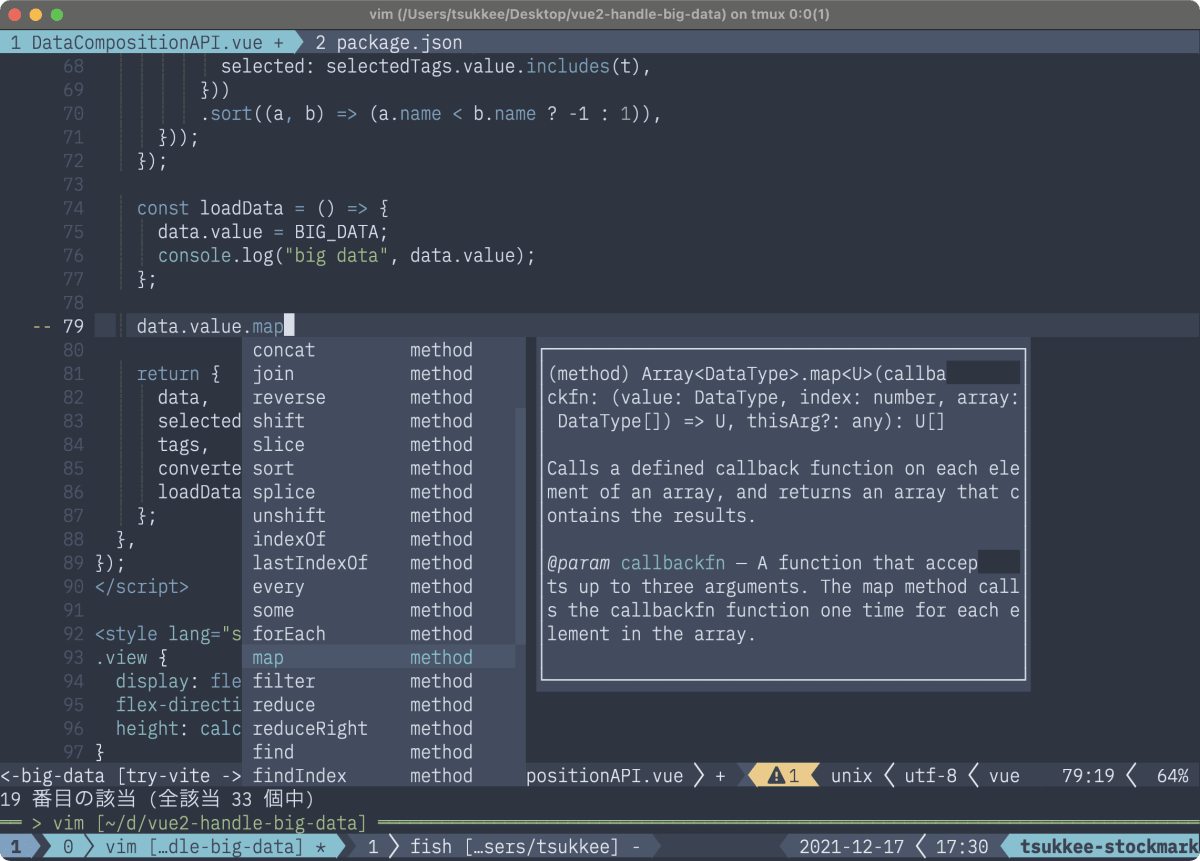Screen dimensions: 1200x861
Task: Click the modified plus marker in status line
Action: [720, 776]
